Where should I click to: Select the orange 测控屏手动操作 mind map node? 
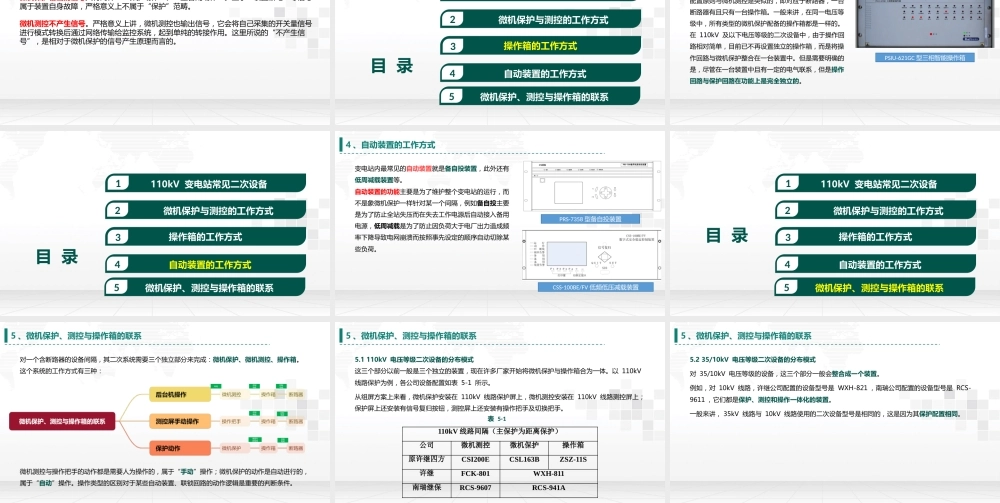click(179, 421)
